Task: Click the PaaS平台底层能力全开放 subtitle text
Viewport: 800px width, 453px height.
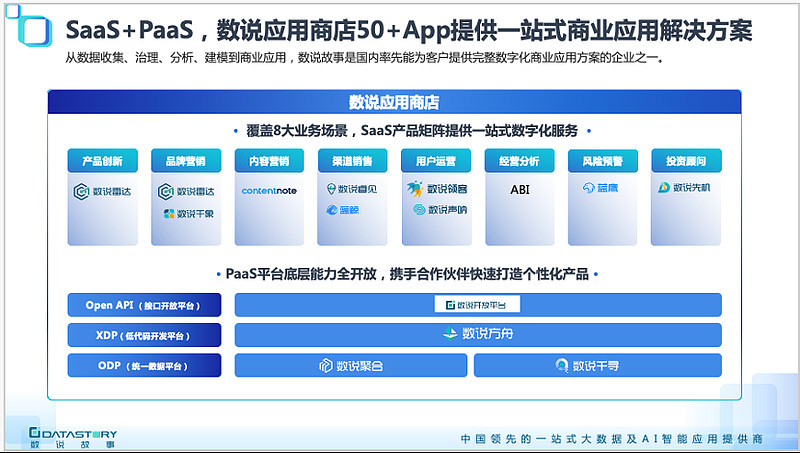Action: (407, 274)
